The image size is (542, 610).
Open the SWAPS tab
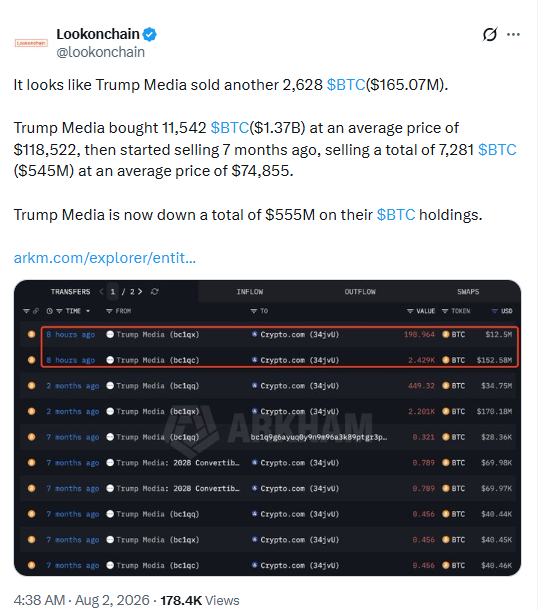[468, 291]
